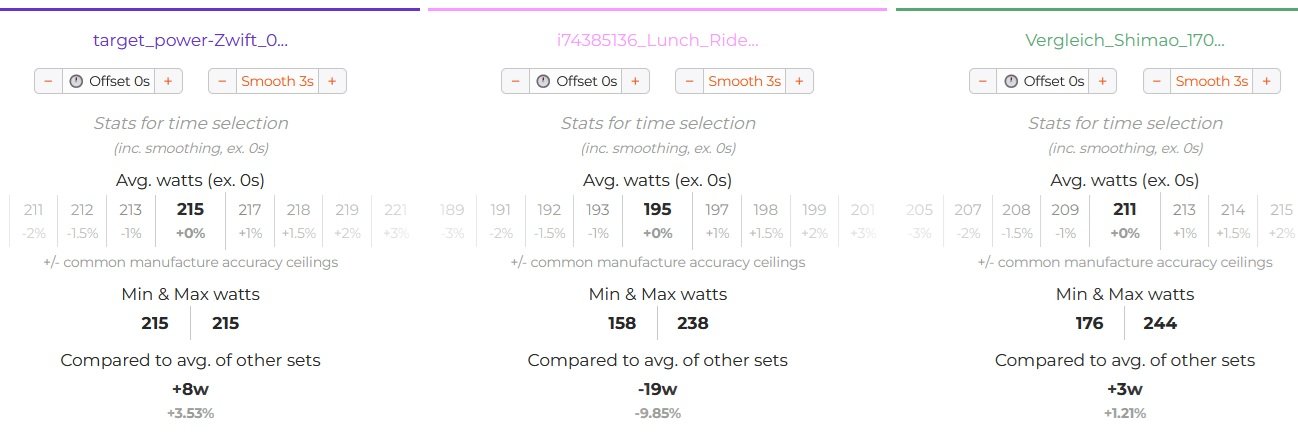The height and width of the screenshot is (435, 1298).
Task: Decrease smoothing for target_power-Zwift dataset
Action: coord(222,81)
